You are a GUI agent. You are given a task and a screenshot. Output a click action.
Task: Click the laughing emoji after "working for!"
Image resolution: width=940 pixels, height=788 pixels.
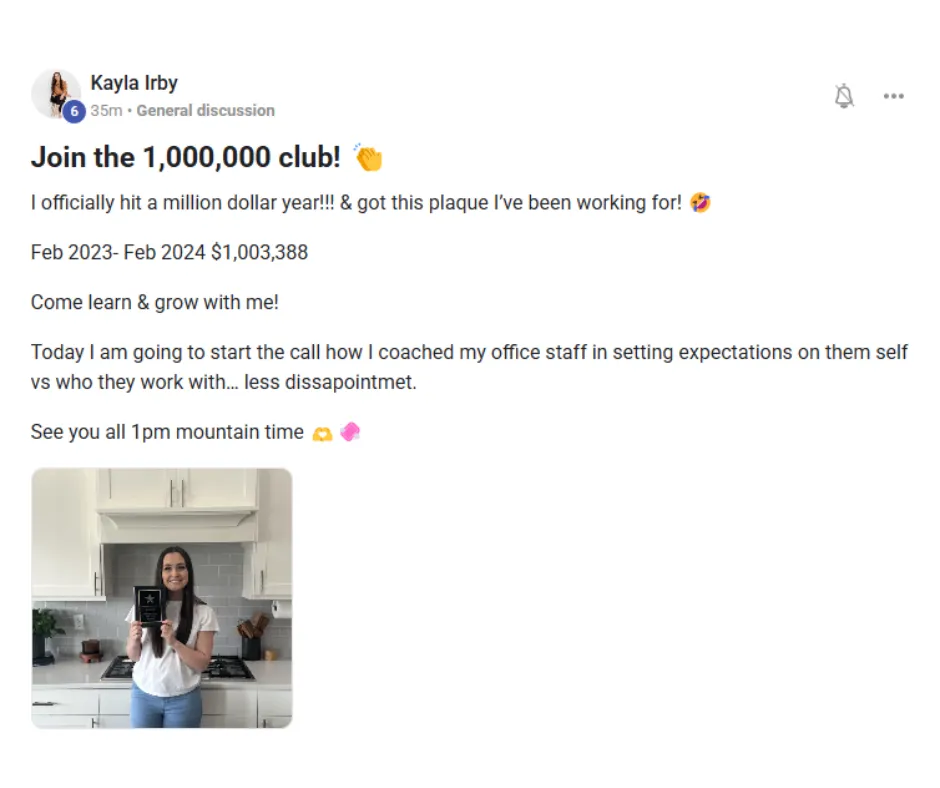[x=700, y=203]
